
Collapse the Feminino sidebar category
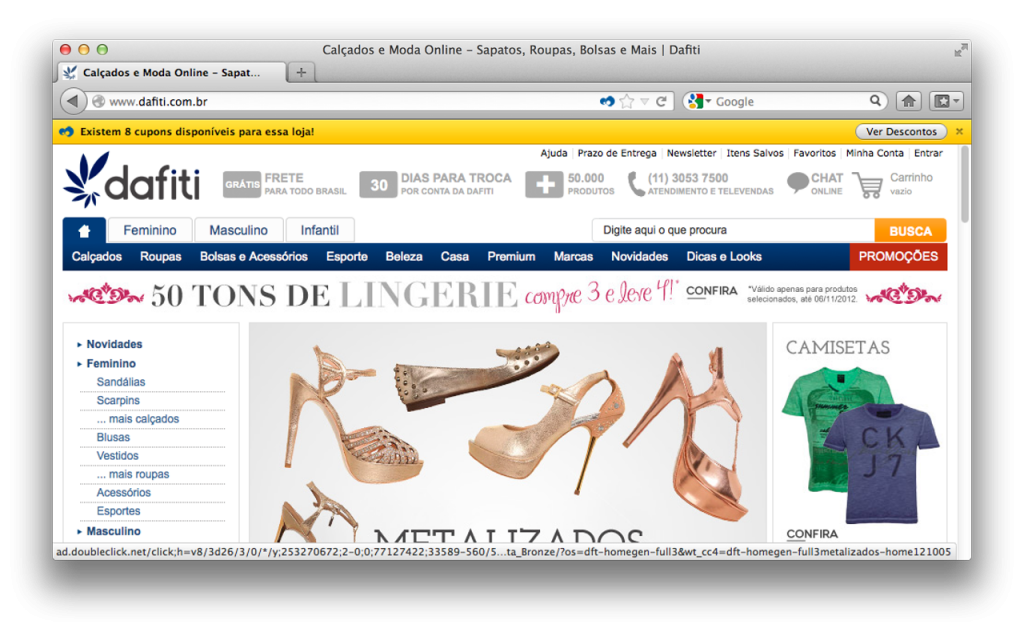tap(80, 364)
